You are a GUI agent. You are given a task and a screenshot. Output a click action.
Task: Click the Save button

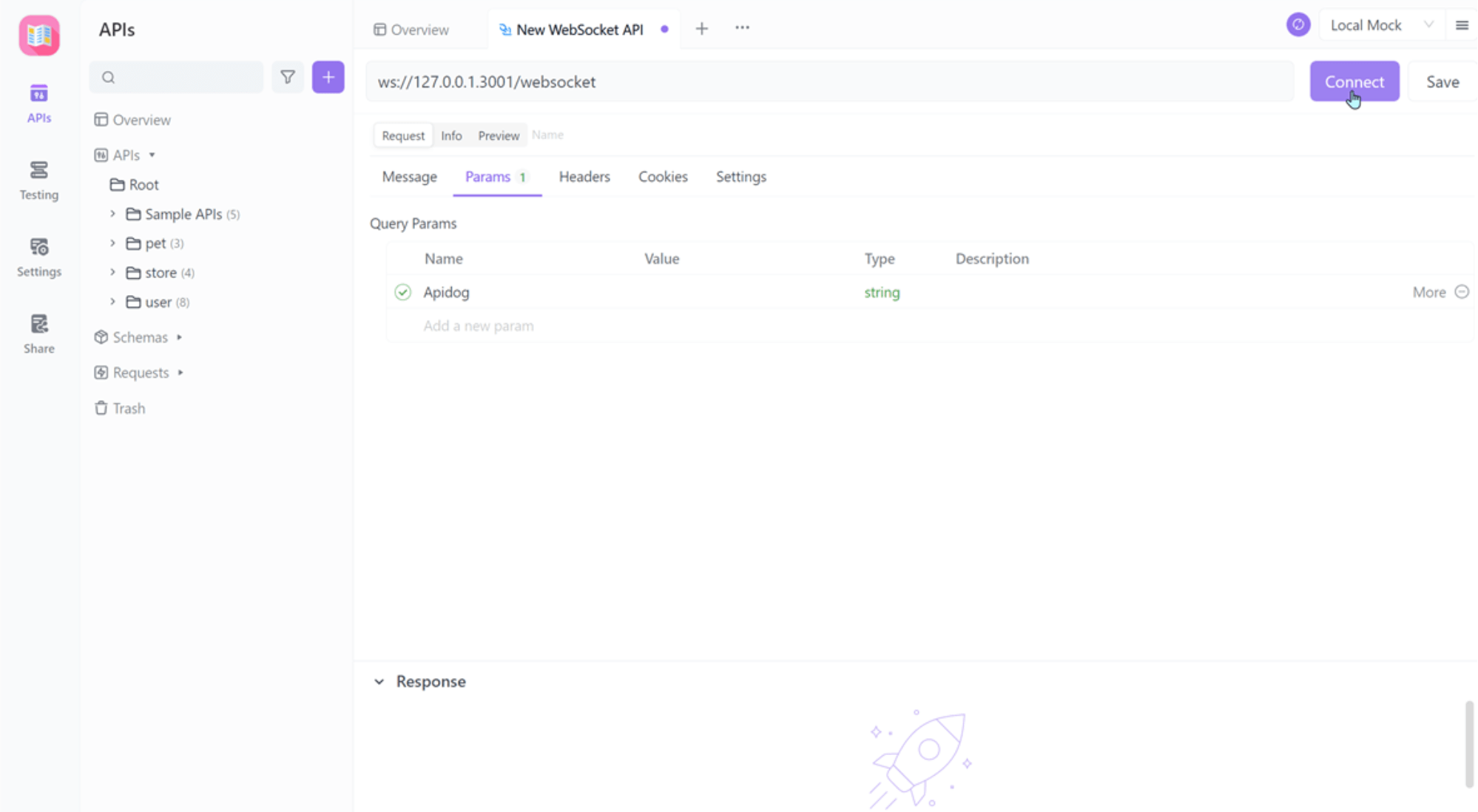(x=1443, y=82)
